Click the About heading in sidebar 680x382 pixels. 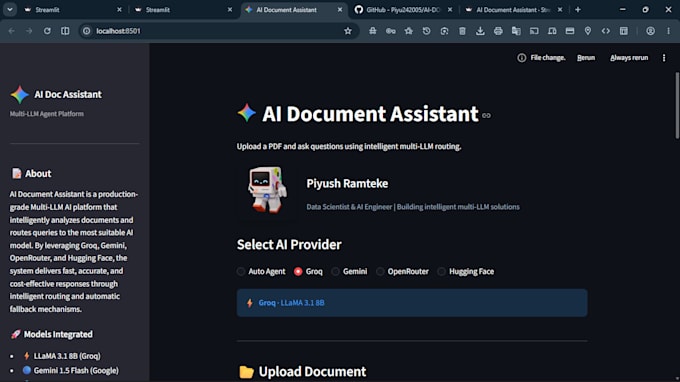(38, 173)
